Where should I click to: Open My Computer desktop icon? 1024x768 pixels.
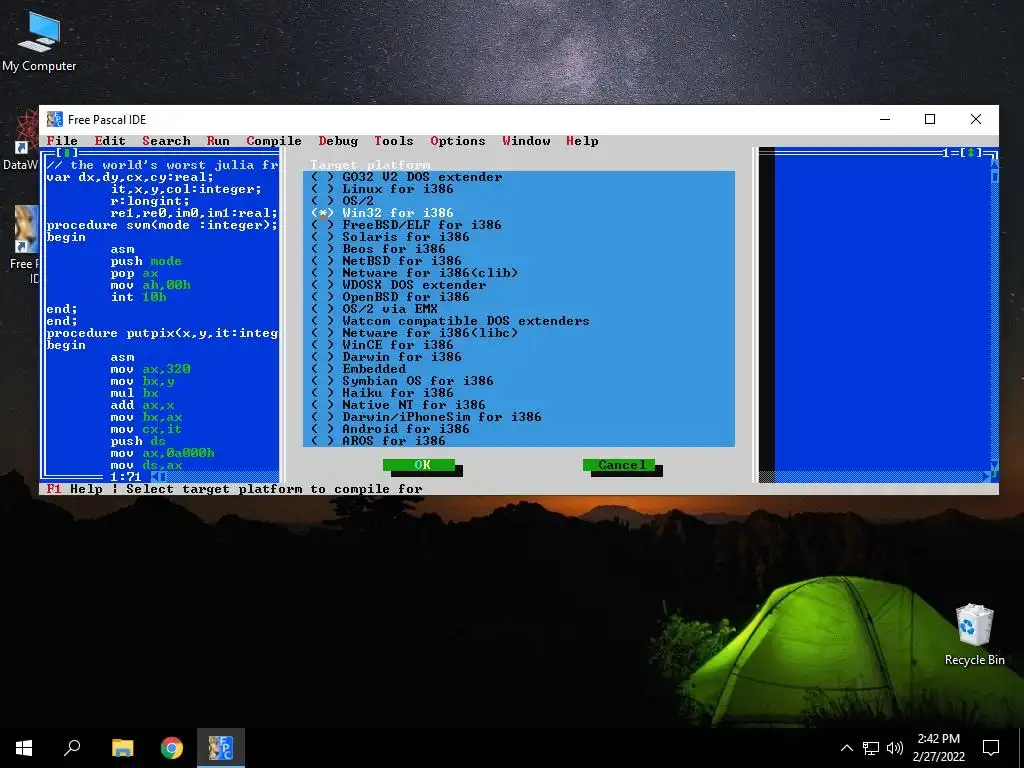39,41
